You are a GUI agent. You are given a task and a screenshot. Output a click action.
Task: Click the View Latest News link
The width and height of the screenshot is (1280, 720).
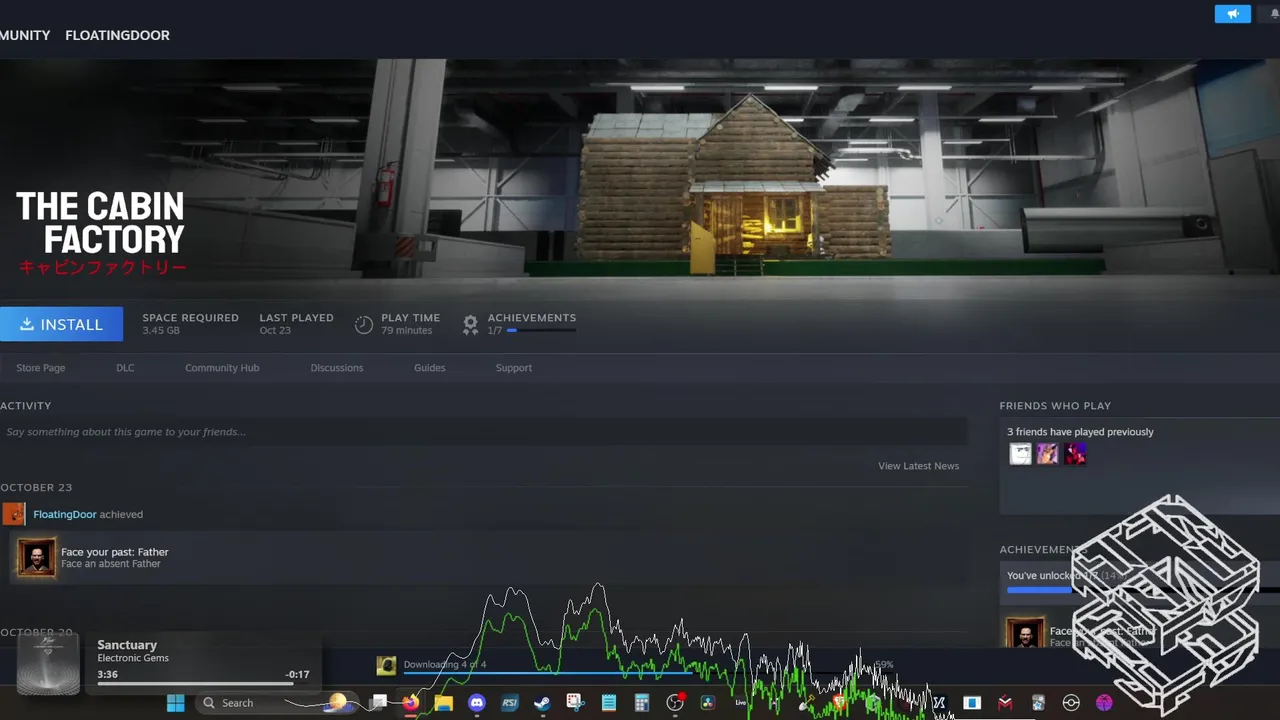[918, 466]
